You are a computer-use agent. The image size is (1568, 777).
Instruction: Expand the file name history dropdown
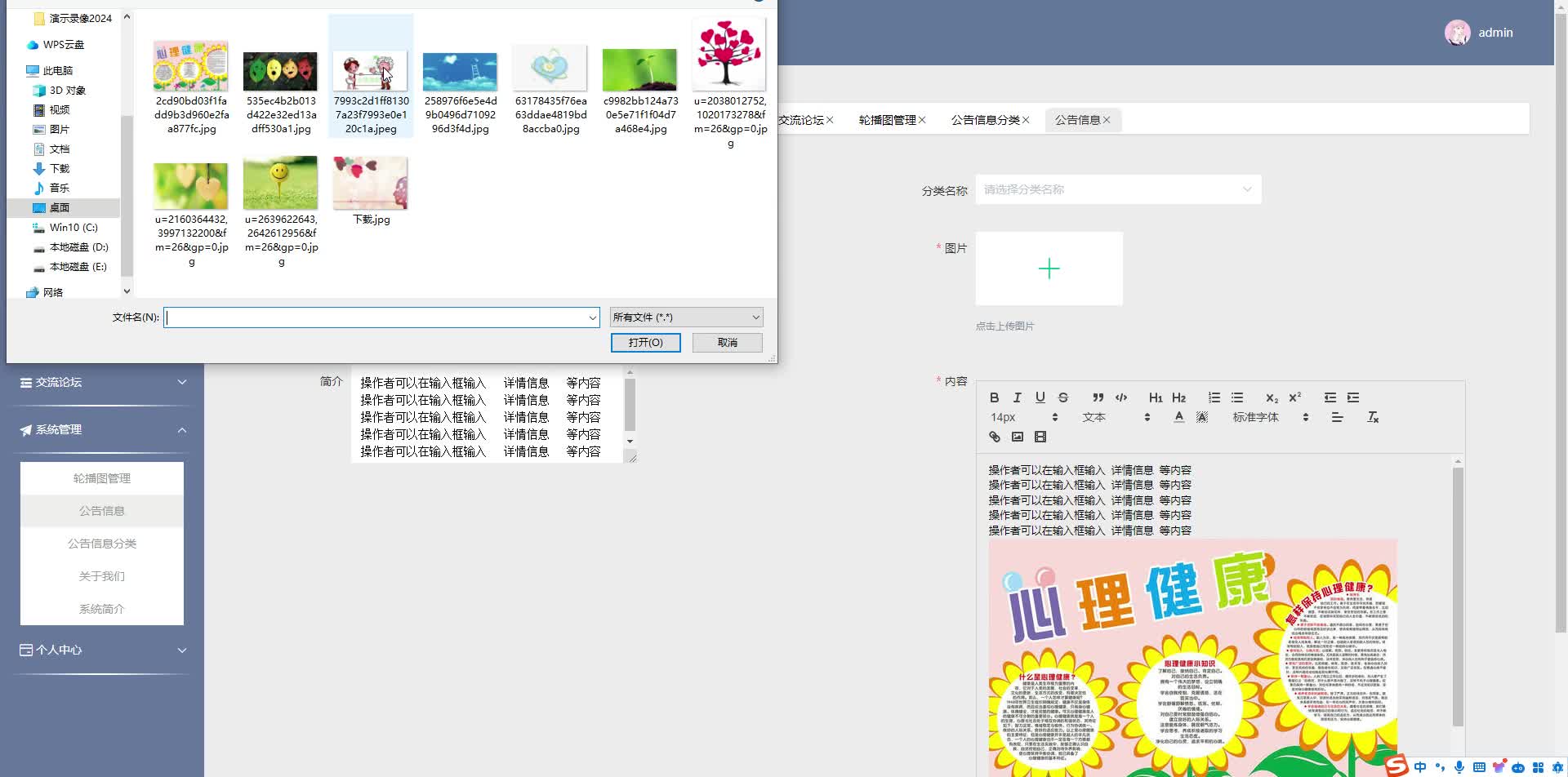593,317
